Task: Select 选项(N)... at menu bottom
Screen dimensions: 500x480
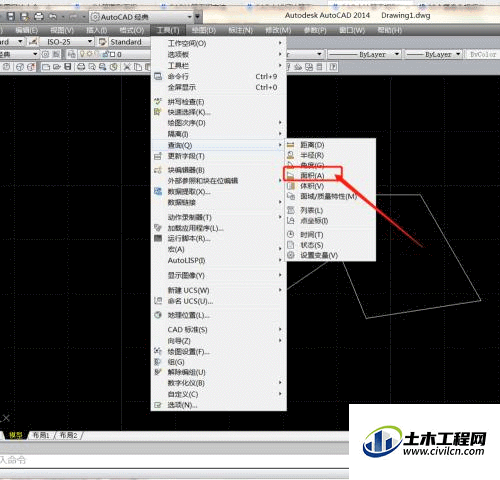Action: 219,405
